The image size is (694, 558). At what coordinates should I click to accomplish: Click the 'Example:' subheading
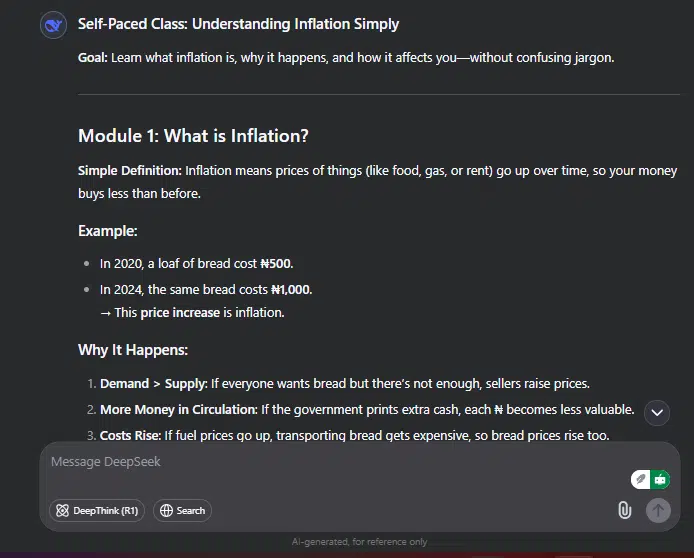(108, 231)
